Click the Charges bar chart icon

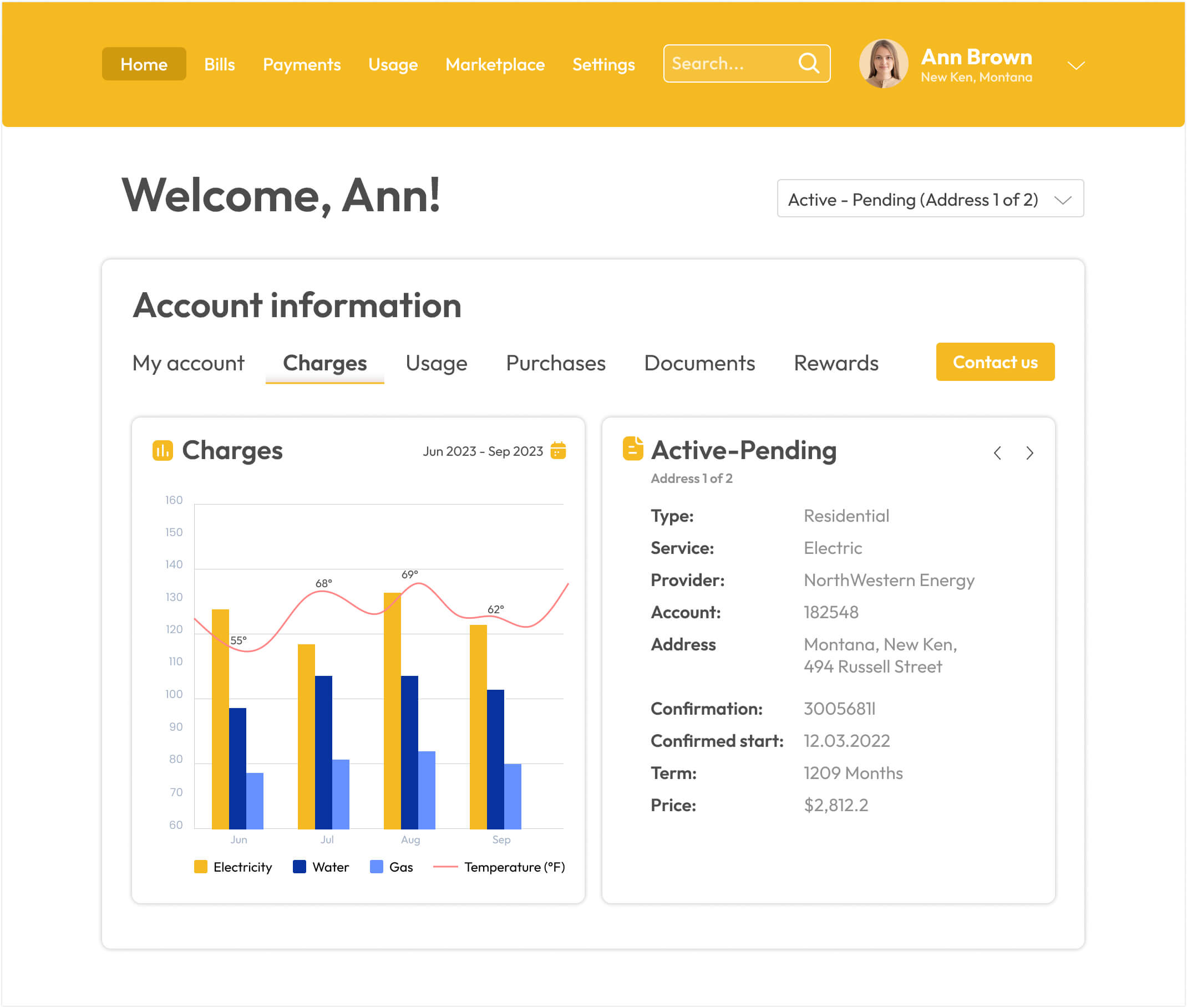[x=163, y=450]
